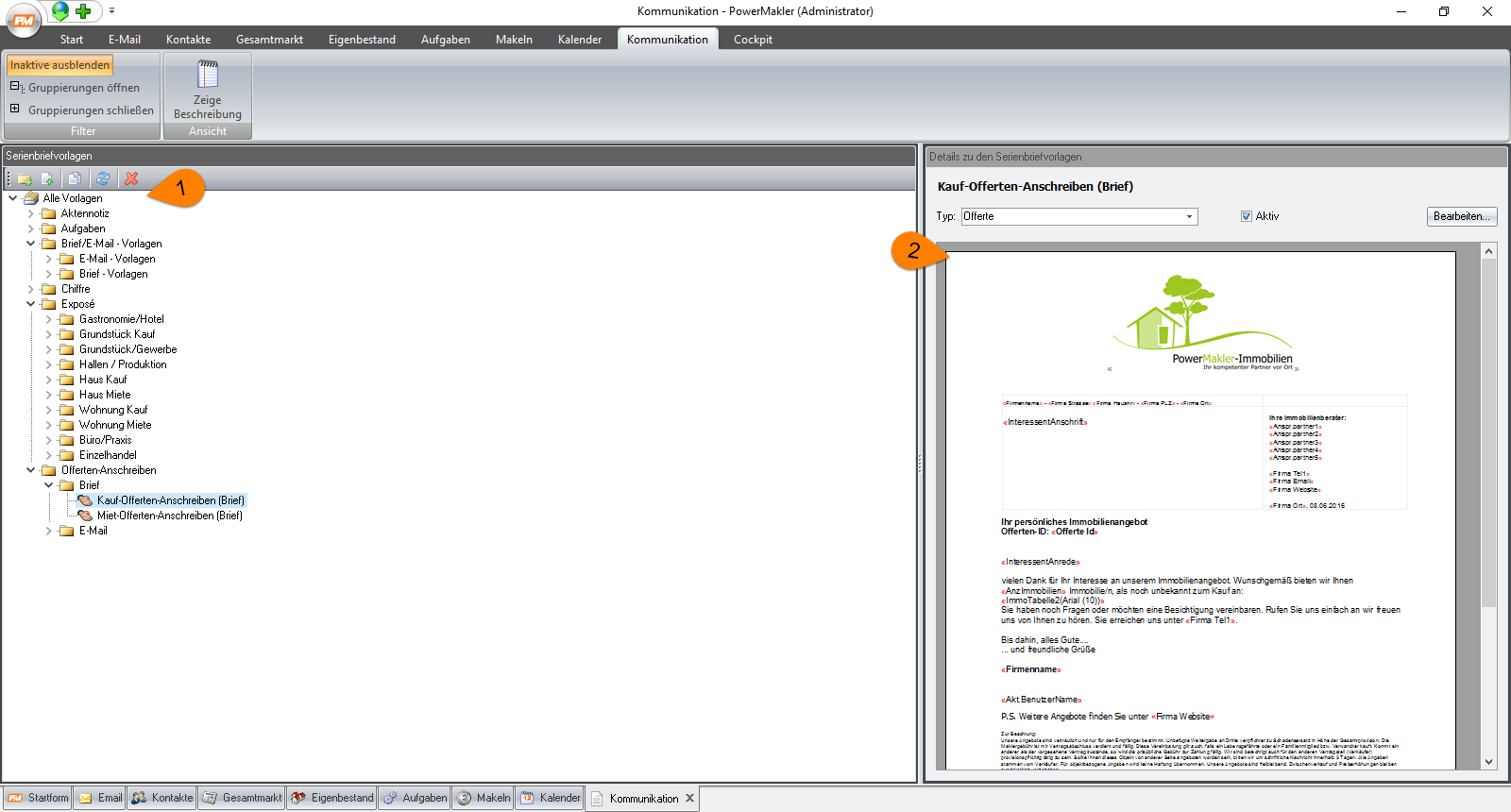The image size is (1511, 812).
Task: Select the Wohnung Kauf folder
Action: pos(113,410)
